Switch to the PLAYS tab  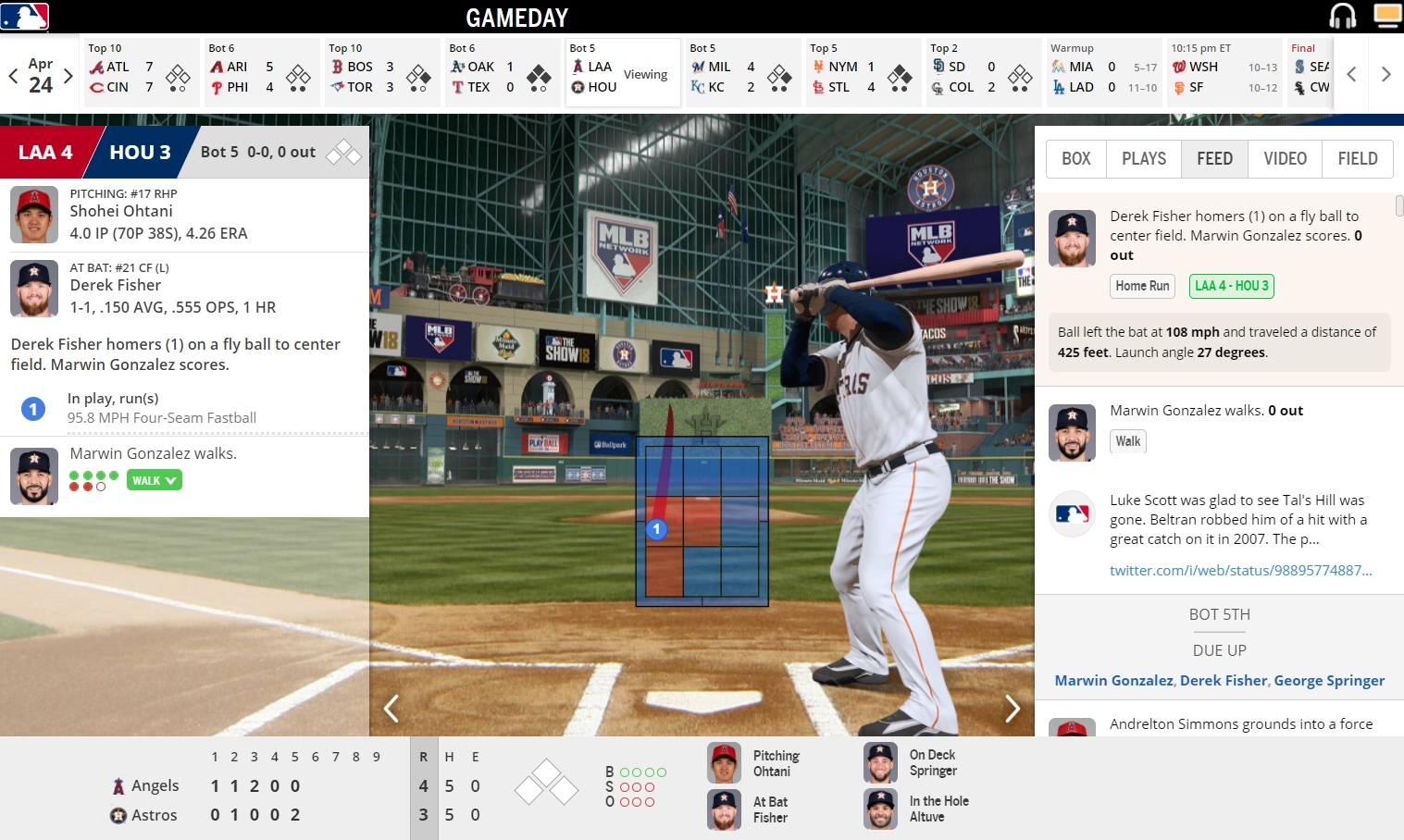pyautogui.click(x=1144, y=158)
